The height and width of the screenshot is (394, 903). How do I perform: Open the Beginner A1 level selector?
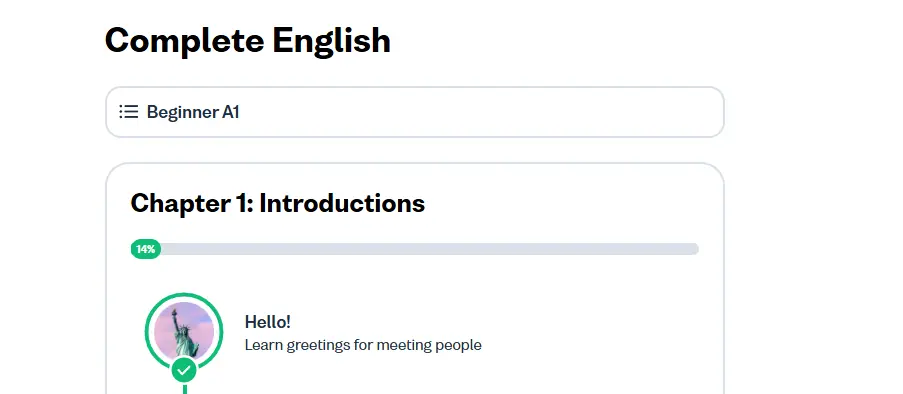click(x=415, y=112)
